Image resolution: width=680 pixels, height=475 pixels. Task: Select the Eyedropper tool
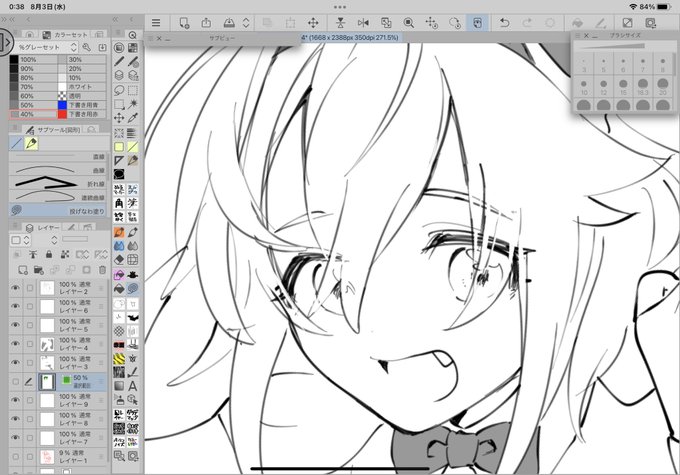[x=133, y=118]
